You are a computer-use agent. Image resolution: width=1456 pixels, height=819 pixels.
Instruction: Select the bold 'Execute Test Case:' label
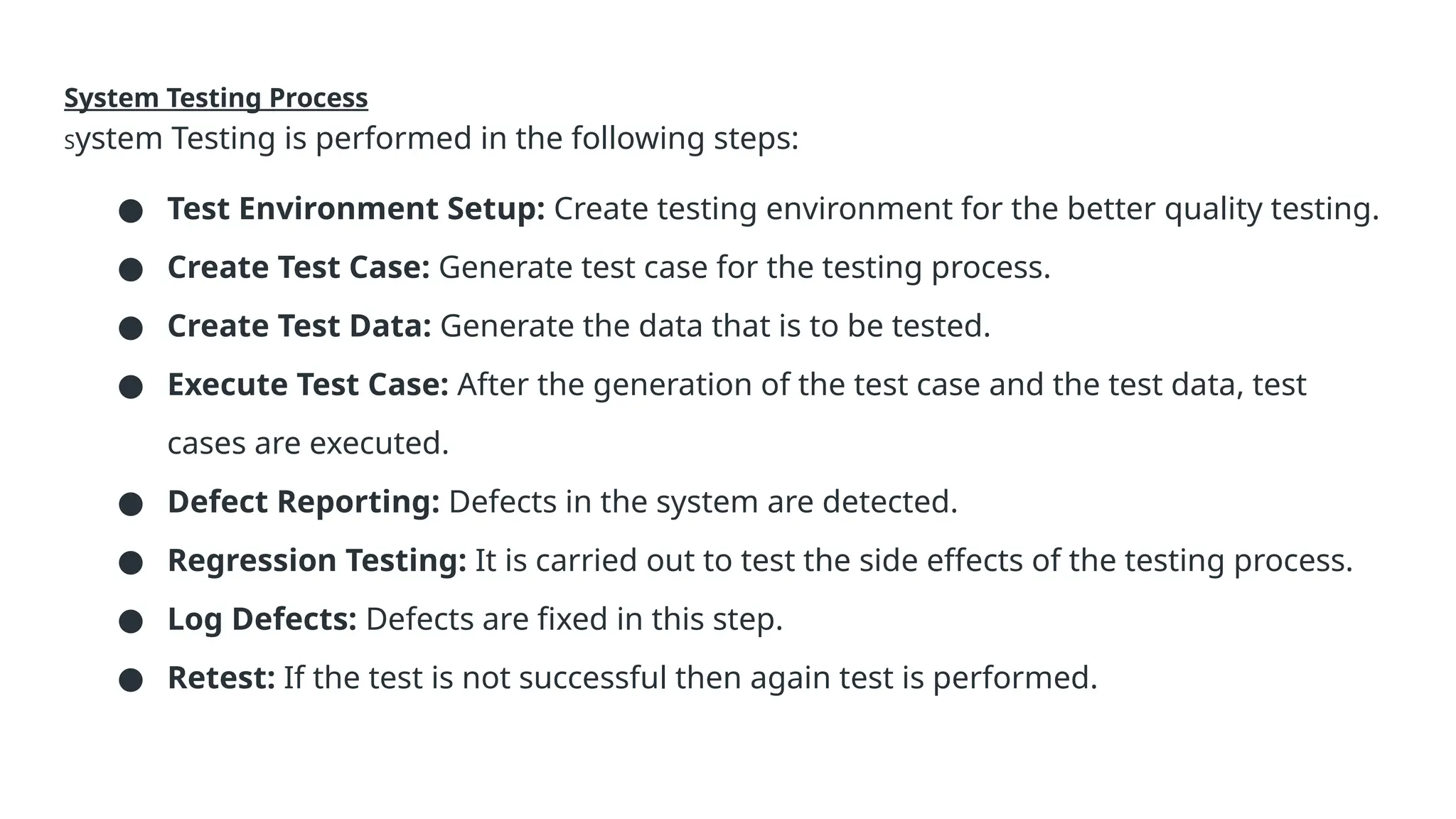pyautogui.click(x=308, y=385)
